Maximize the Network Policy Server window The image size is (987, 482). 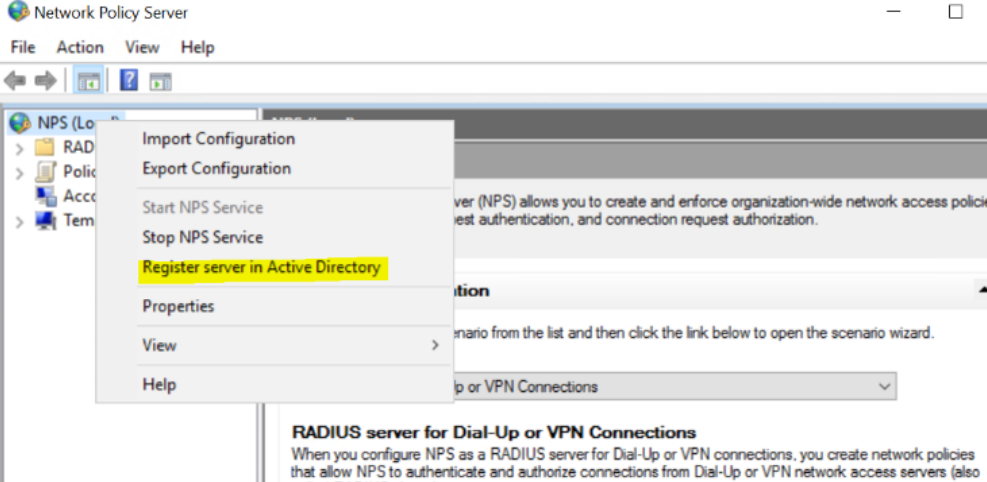(x=956, y=11)
